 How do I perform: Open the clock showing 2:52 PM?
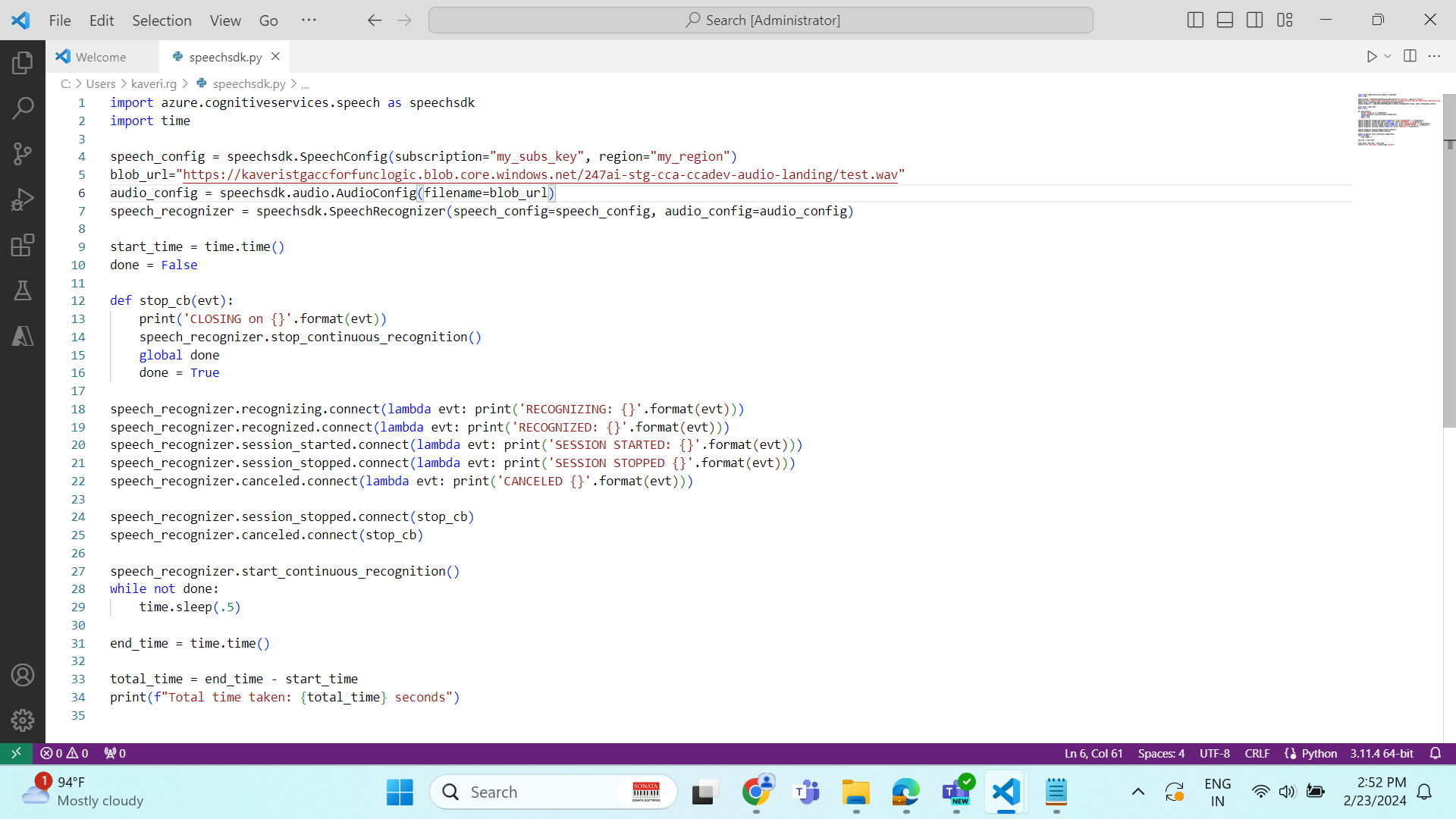(1375, 792)
